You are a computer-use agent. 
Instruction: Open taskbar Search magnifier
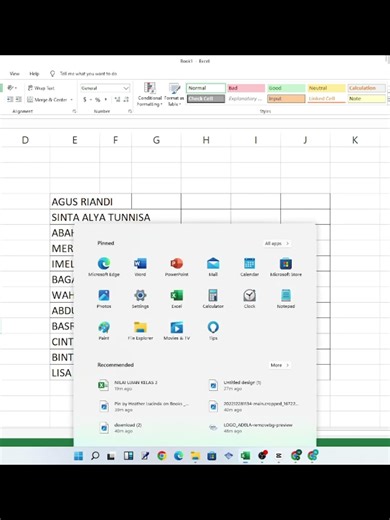(95, 455)
